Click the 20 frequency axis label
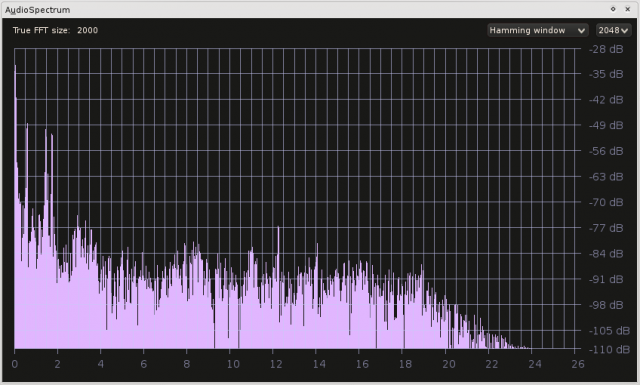The height and width of the screenshot is (385, 640). coord(449,364)
